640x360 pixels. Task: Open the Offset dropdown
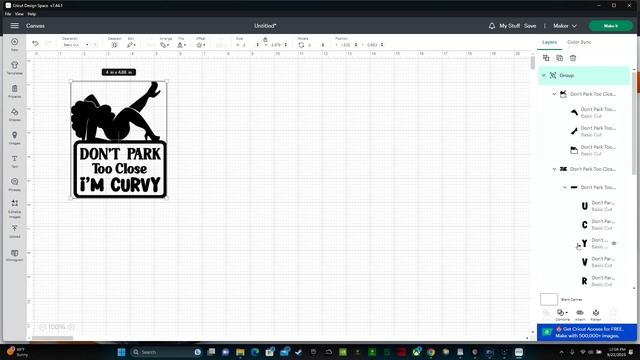tap(200, 45)
